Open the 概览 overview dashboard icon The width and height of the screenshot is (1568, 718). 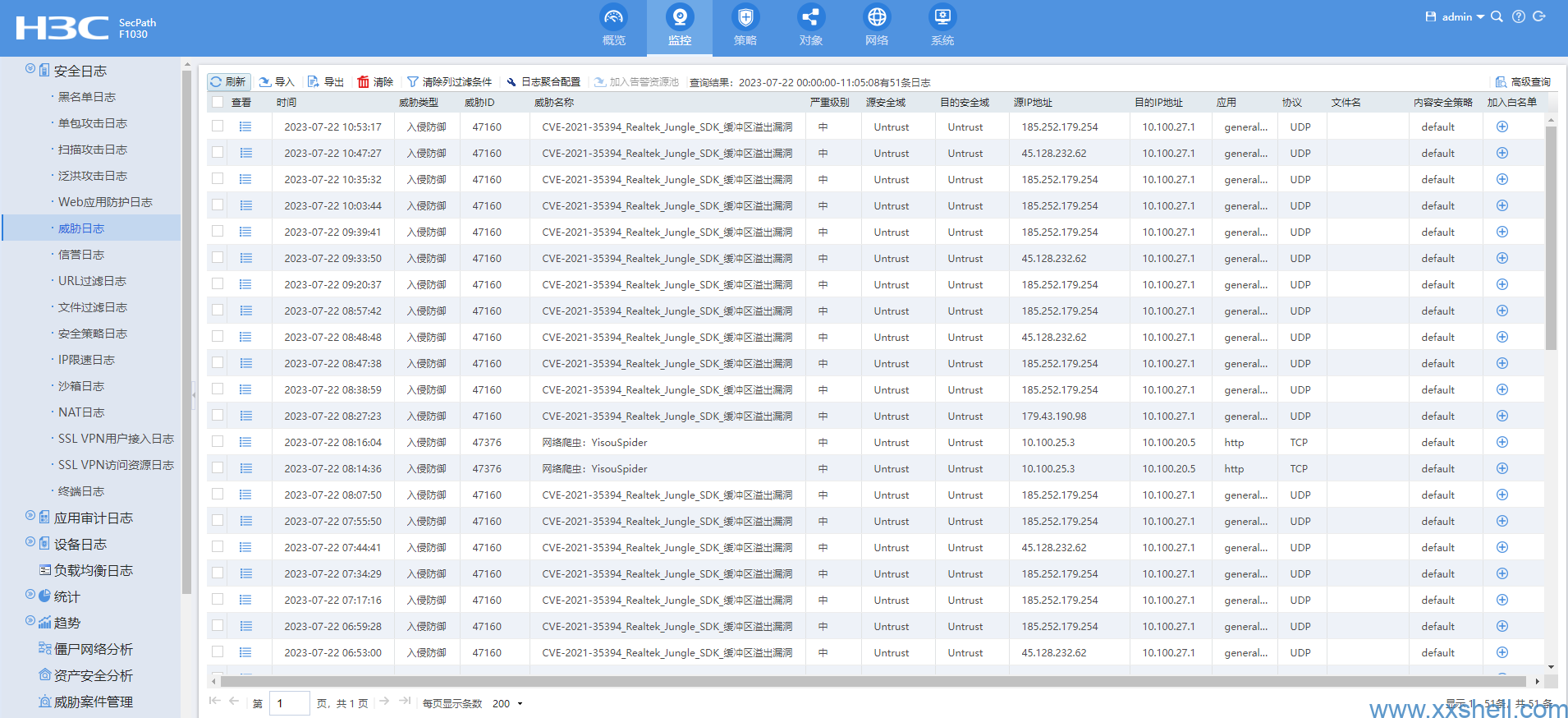click(x=613, y=18)
